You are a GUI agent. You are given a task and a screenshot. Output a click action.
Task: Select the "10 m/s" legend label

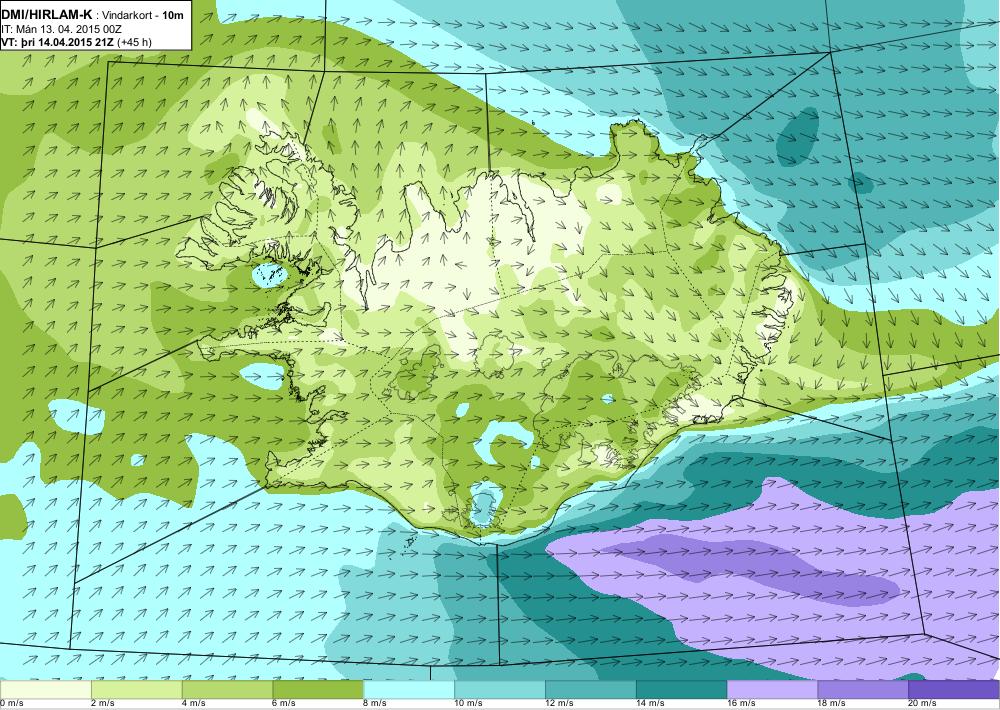tap(469, 704)
